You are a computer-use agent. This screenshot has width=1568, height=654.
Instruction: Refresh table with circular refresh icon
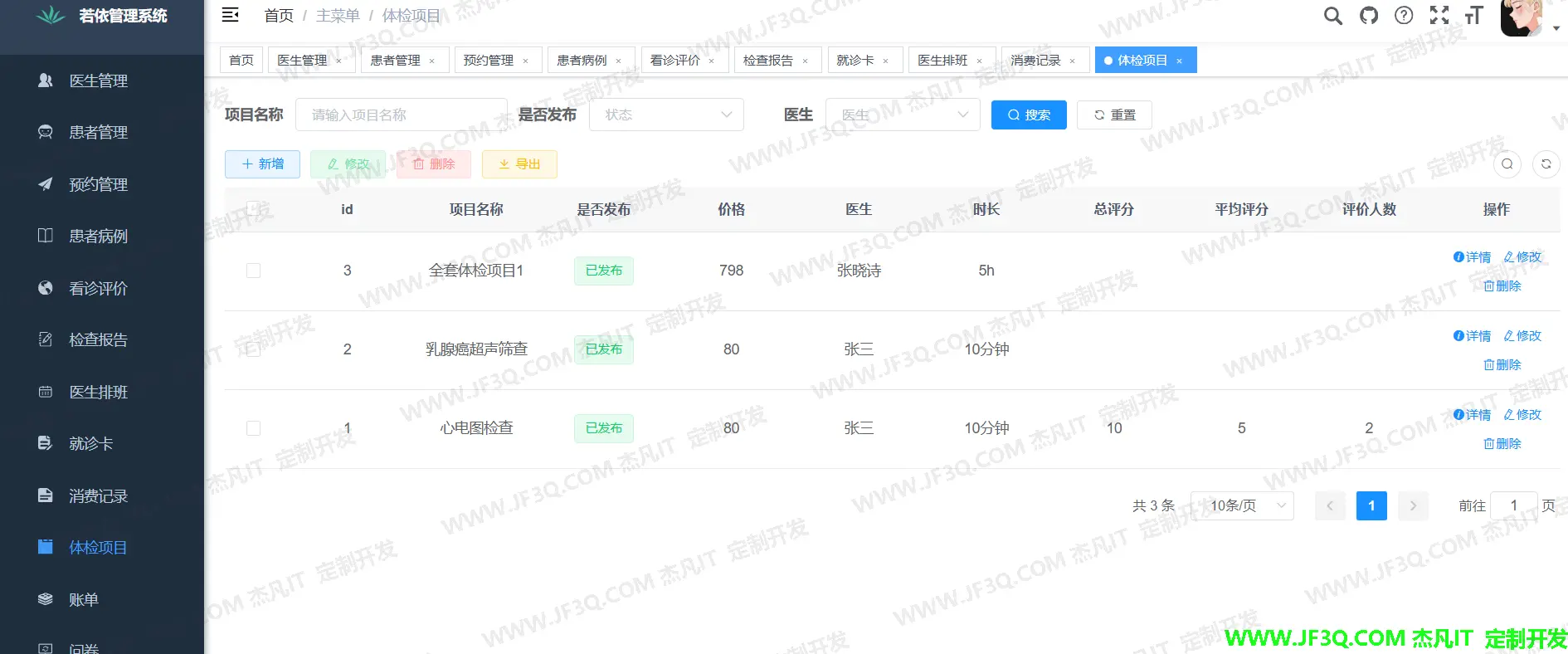(x=1546, y=164)
